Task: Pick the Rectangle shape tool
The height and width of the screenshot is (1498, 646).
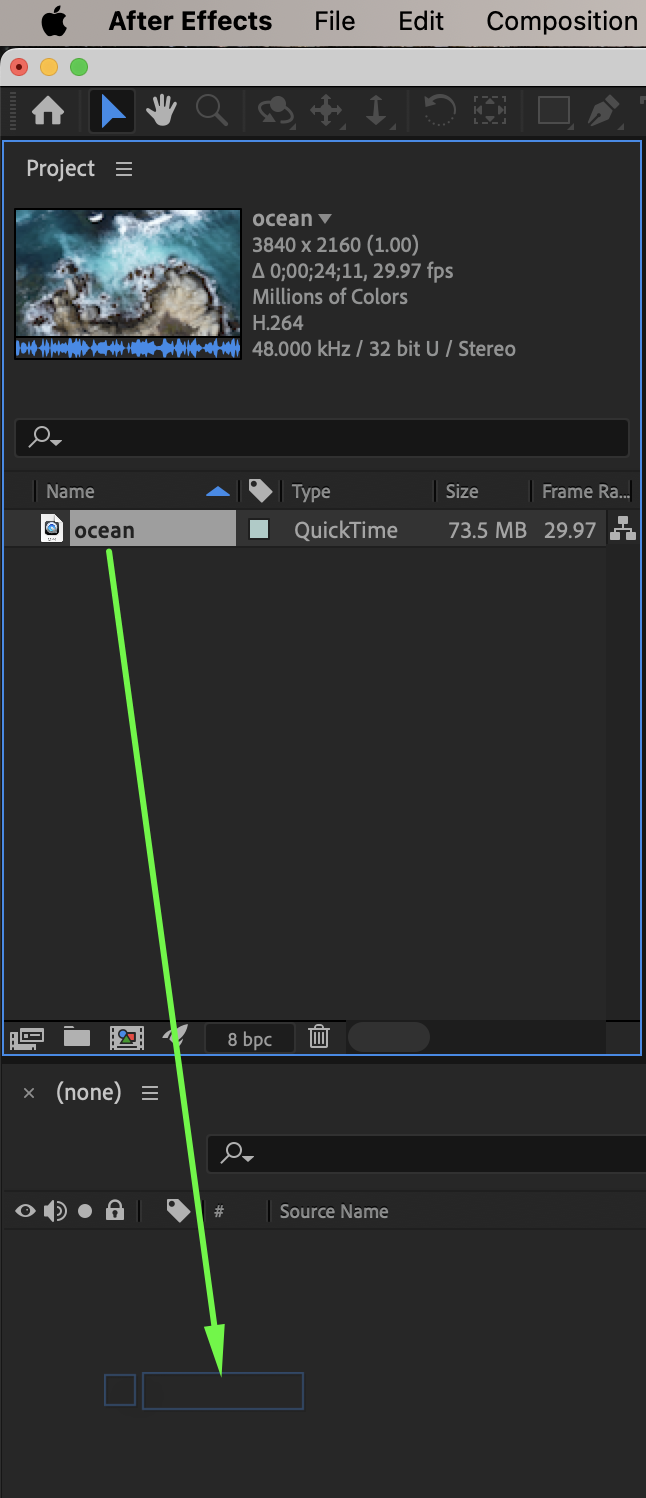Action: click(x=553, y=111)
